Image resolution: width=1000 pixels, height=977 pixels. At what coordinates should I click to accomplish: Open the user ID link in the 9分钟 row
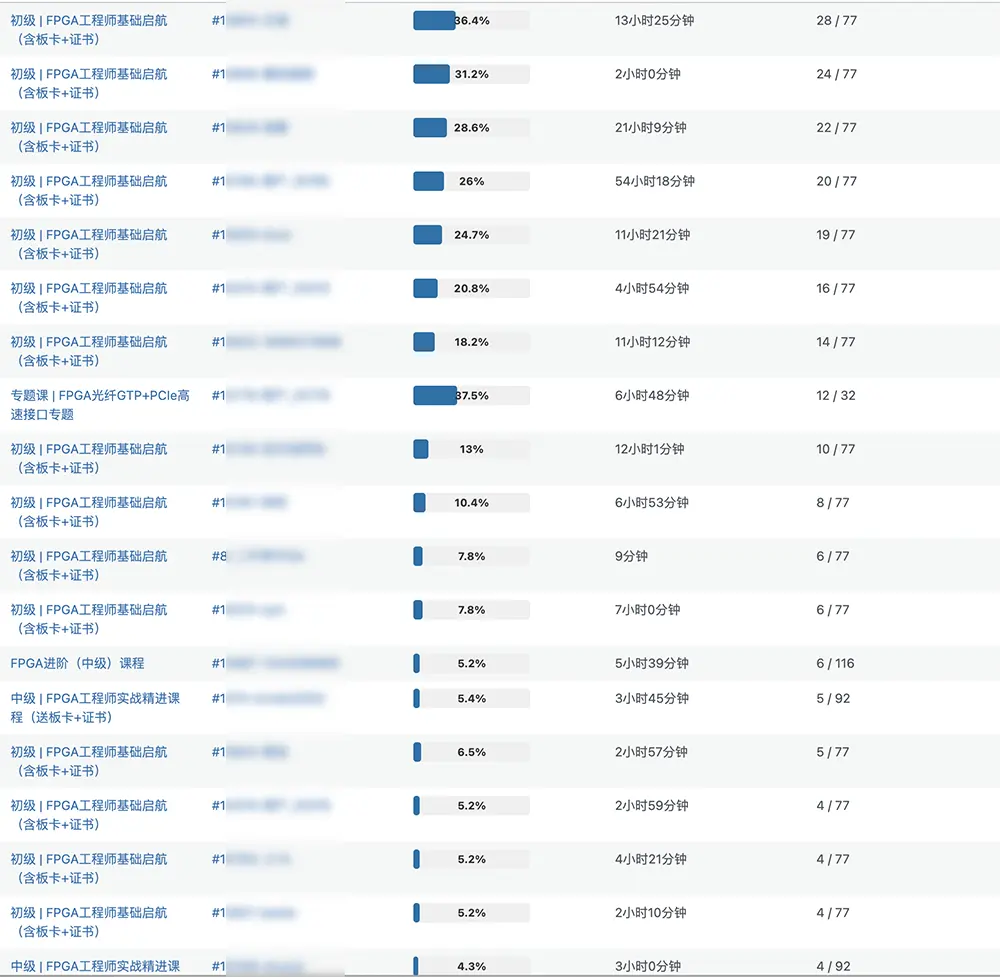258,556
